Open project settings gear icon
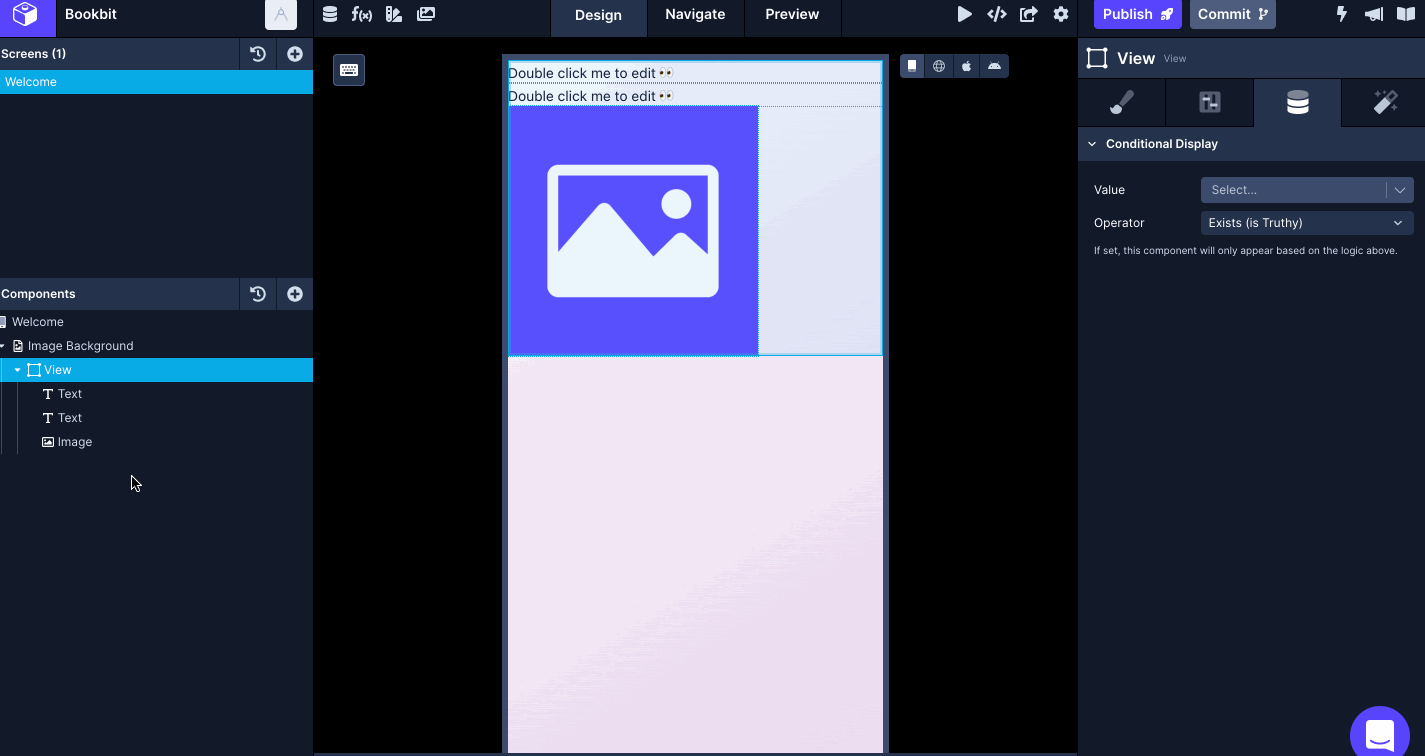This screenshot has width=1425, height=756. [1061, 14]
